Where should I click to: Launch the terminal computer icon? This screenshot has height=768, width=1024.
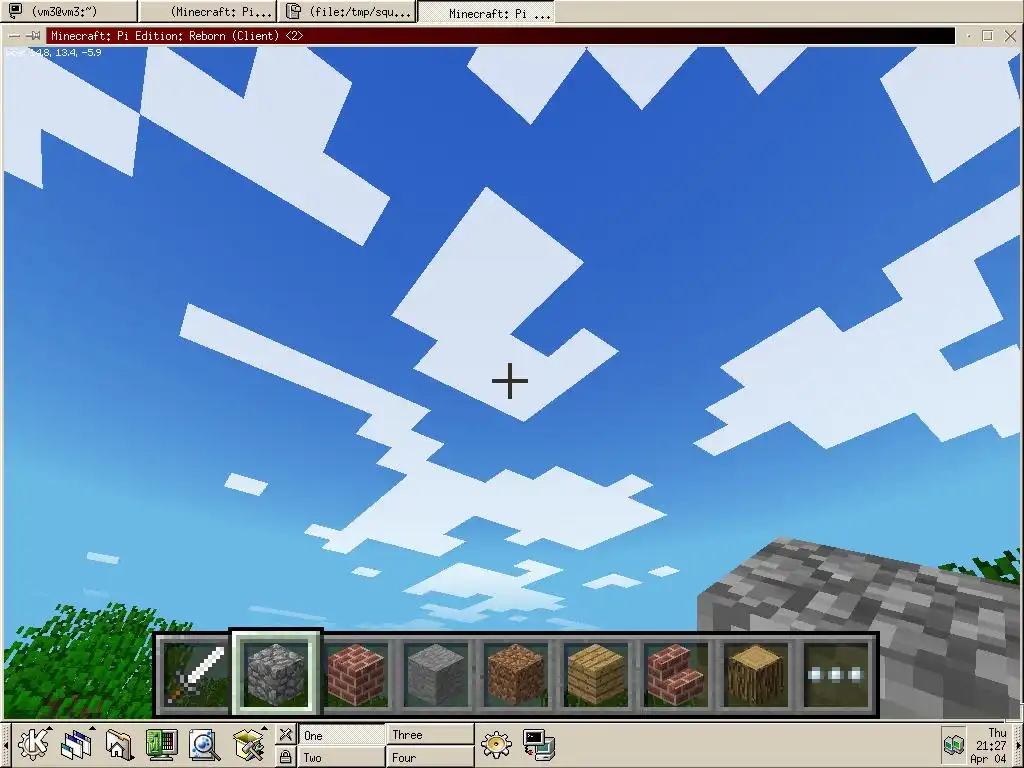click(539, 744)
